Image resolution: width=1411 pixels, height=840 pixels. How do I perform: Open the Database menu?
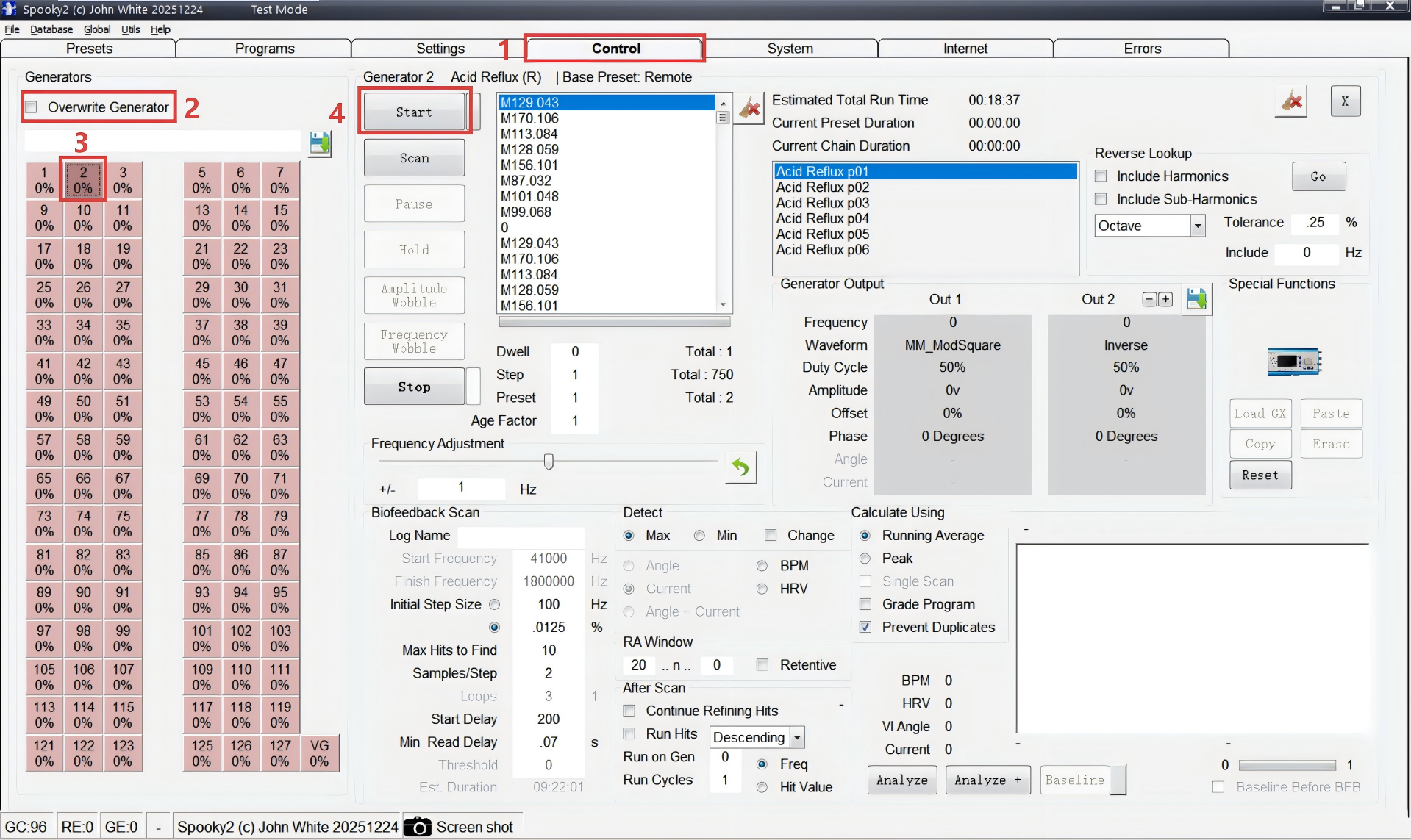[x=51, y=29]
